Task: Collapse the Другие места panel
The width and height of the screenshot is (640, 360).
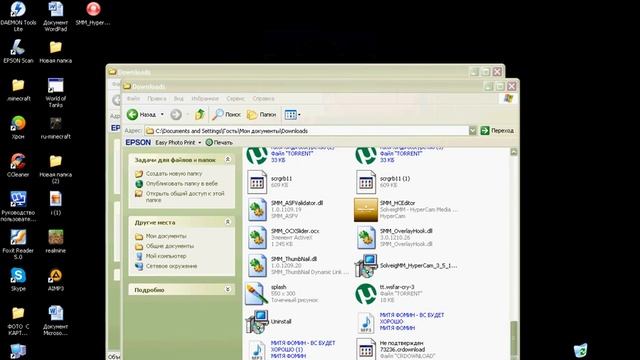Action: 228,222
